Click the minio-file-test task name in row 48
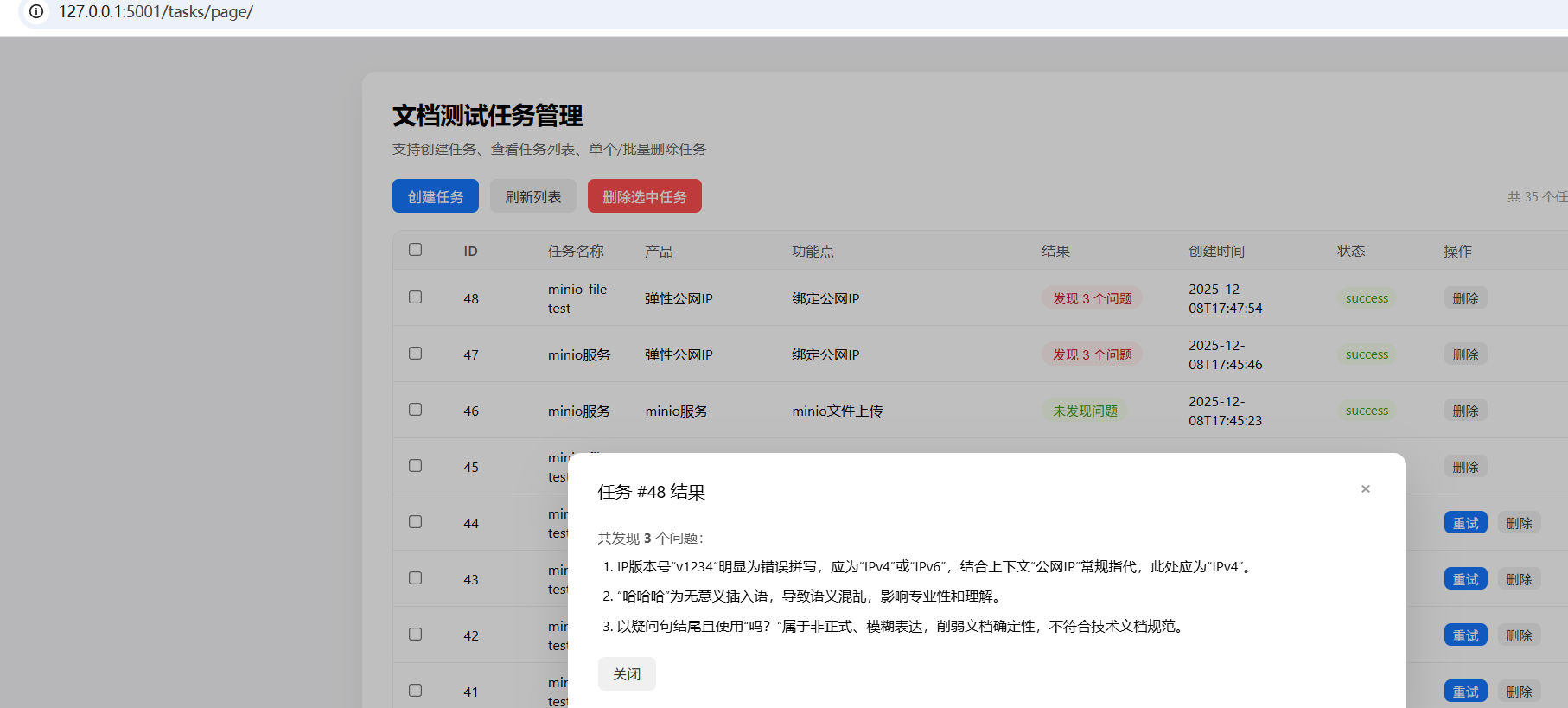The height and width of the screenshot is (708, 1568). coord(580,298)
